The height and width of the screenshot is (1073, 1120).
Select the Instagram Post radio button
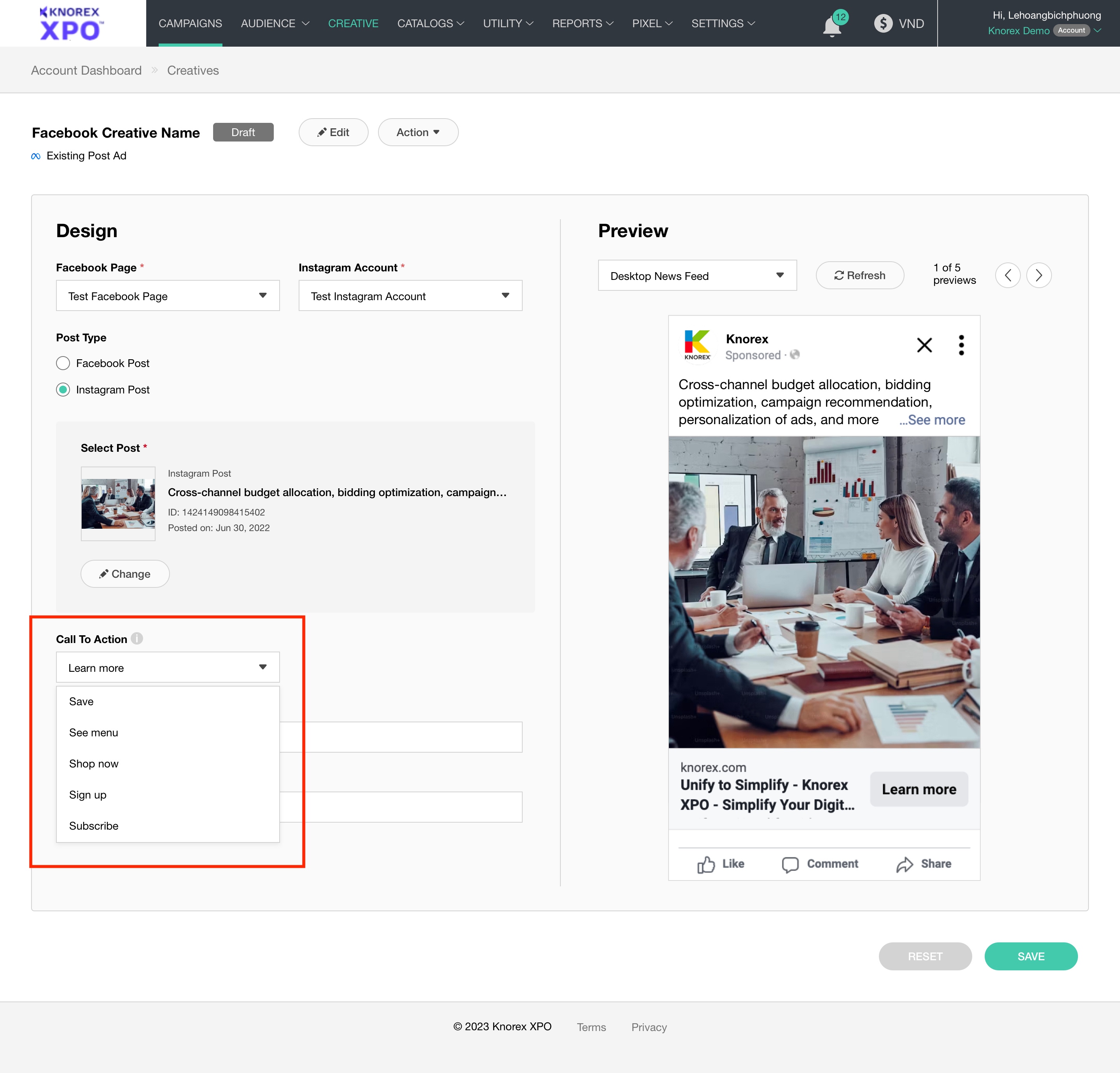pyautogui.click(x=63, y=390)
